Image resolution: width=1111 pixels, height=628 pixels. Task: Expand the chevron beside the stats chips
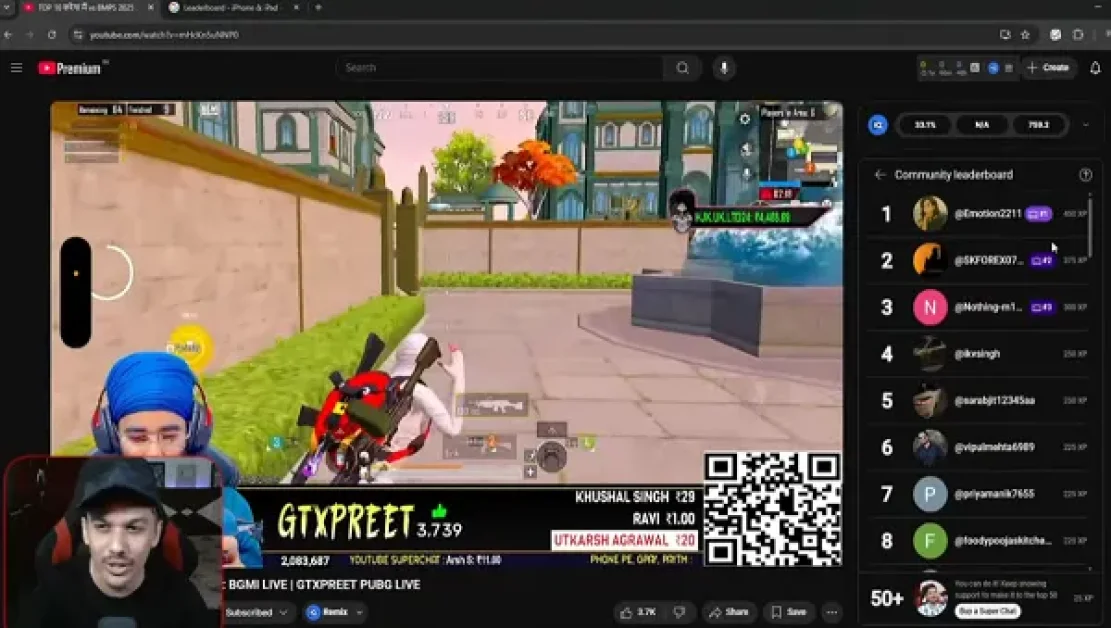(x=1085, y=125)
